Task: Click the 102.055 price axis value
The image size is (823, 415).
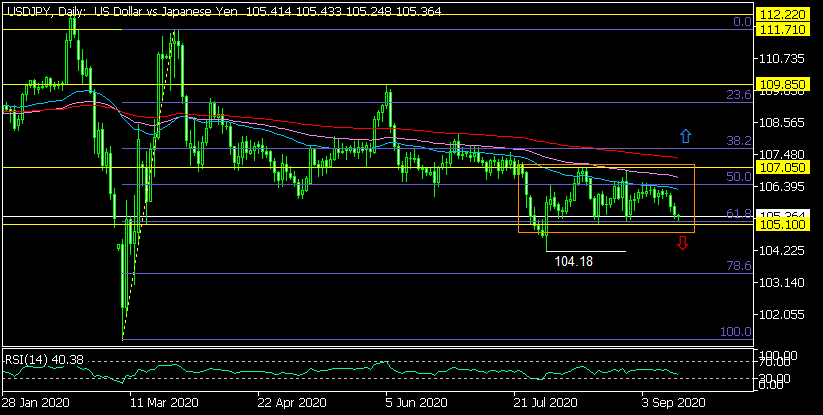Action: [782, 315]
